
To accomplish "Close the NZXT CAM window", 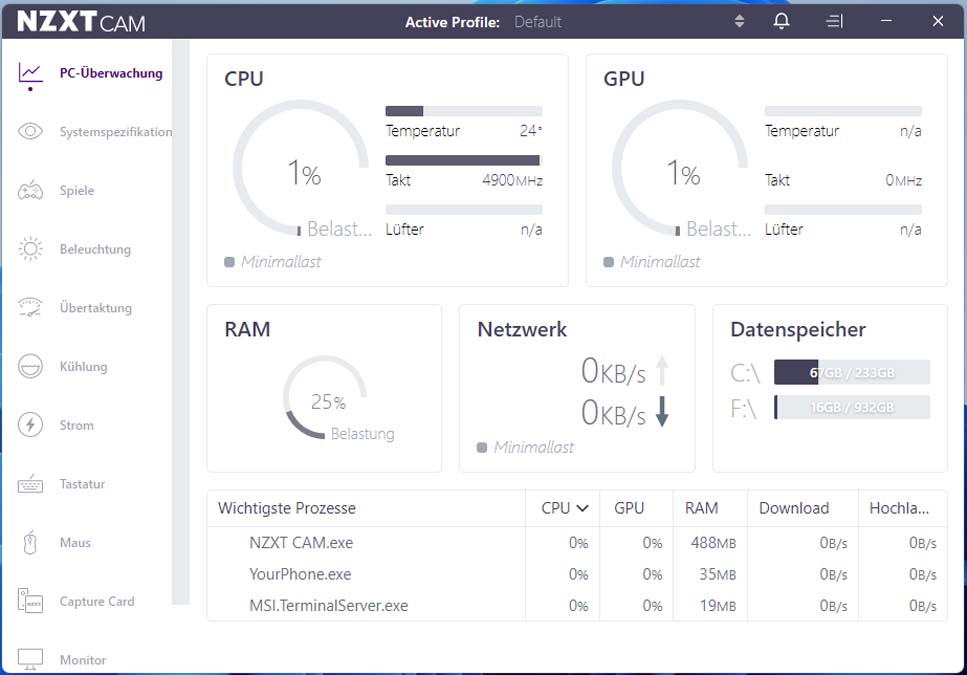I will coord(938,22).
